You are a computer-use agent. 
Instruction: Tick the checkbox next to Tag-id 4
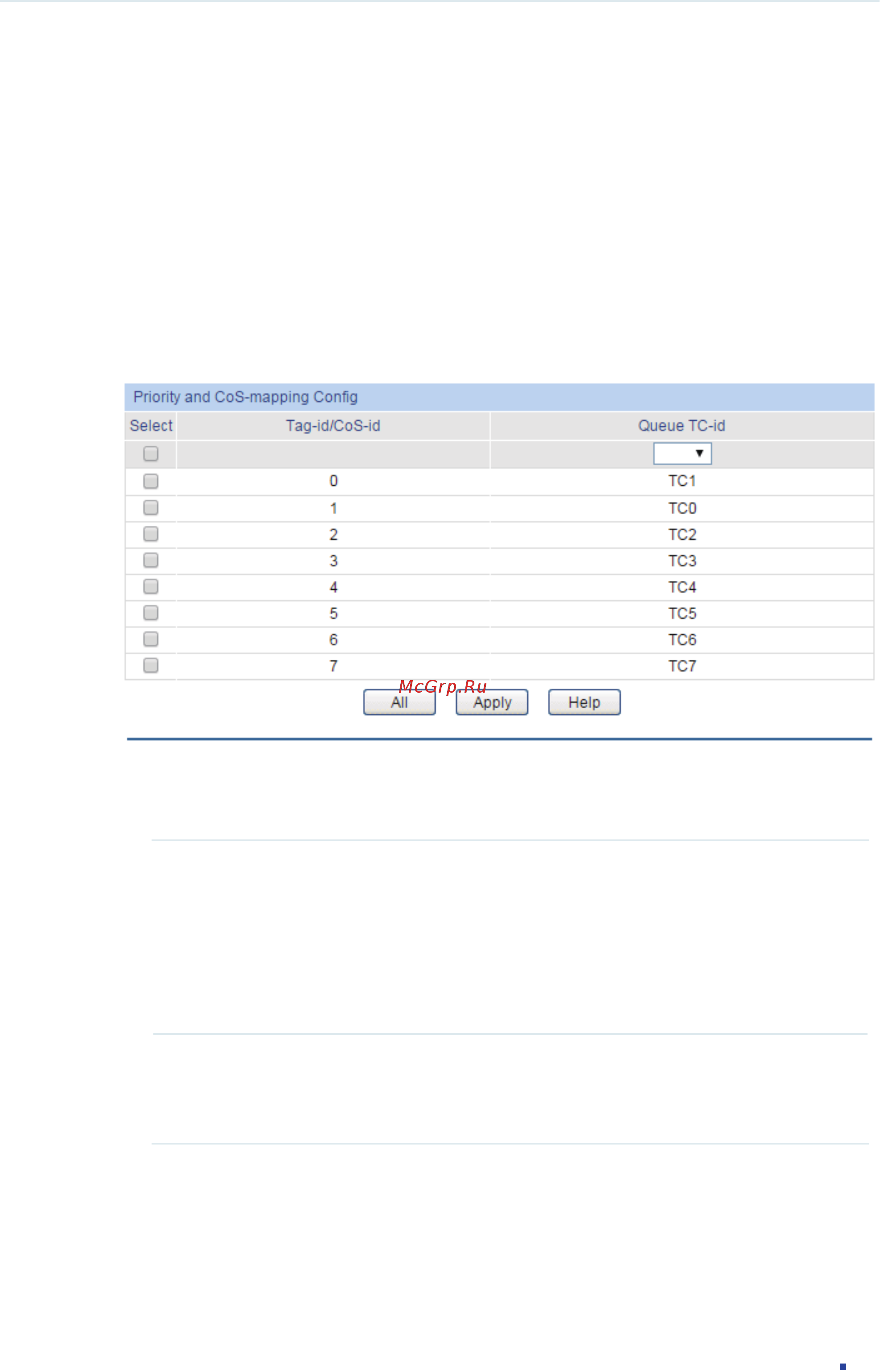click(x=151, y=587)
